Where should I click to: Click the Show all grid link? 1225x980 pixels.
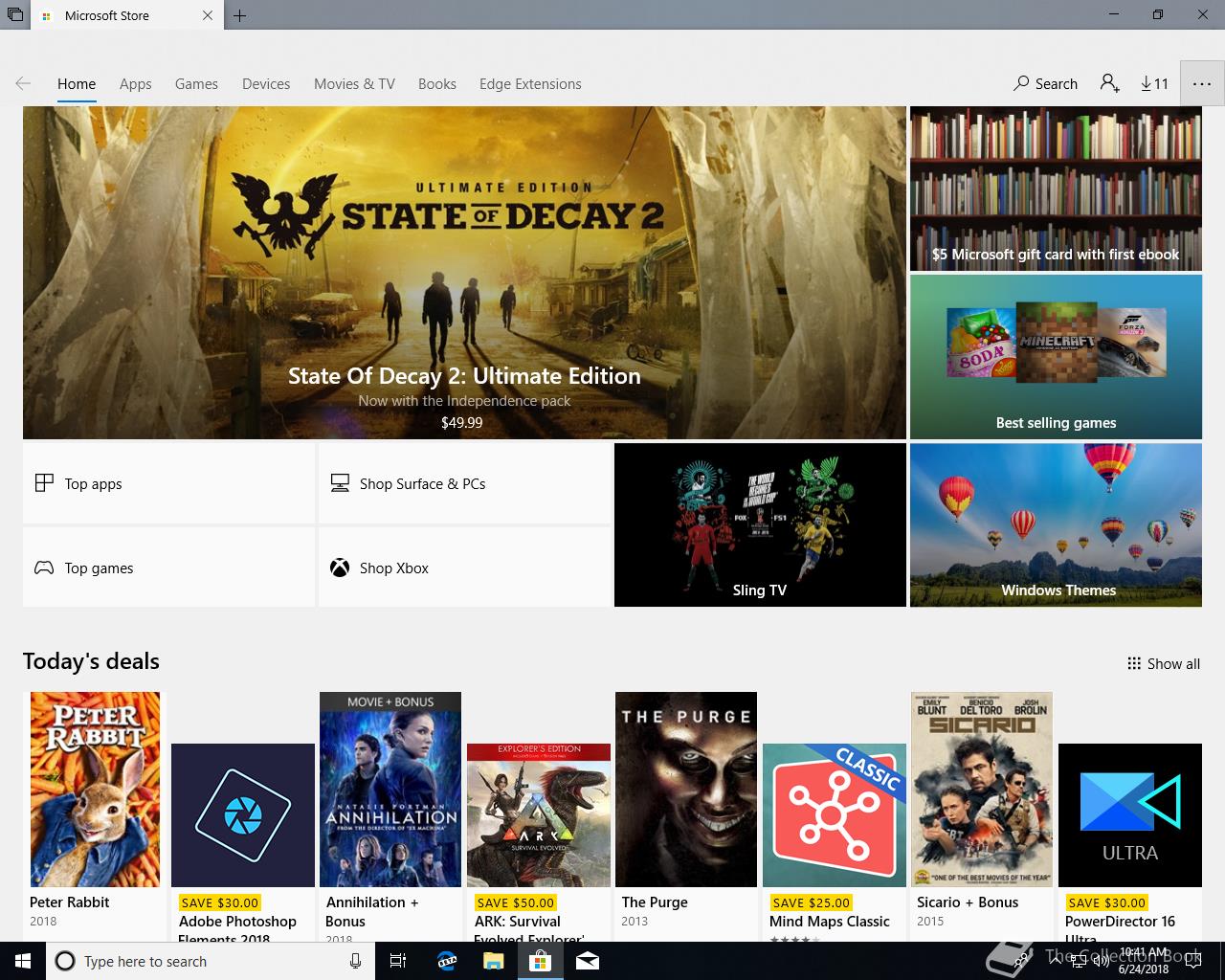point(1163,664)
